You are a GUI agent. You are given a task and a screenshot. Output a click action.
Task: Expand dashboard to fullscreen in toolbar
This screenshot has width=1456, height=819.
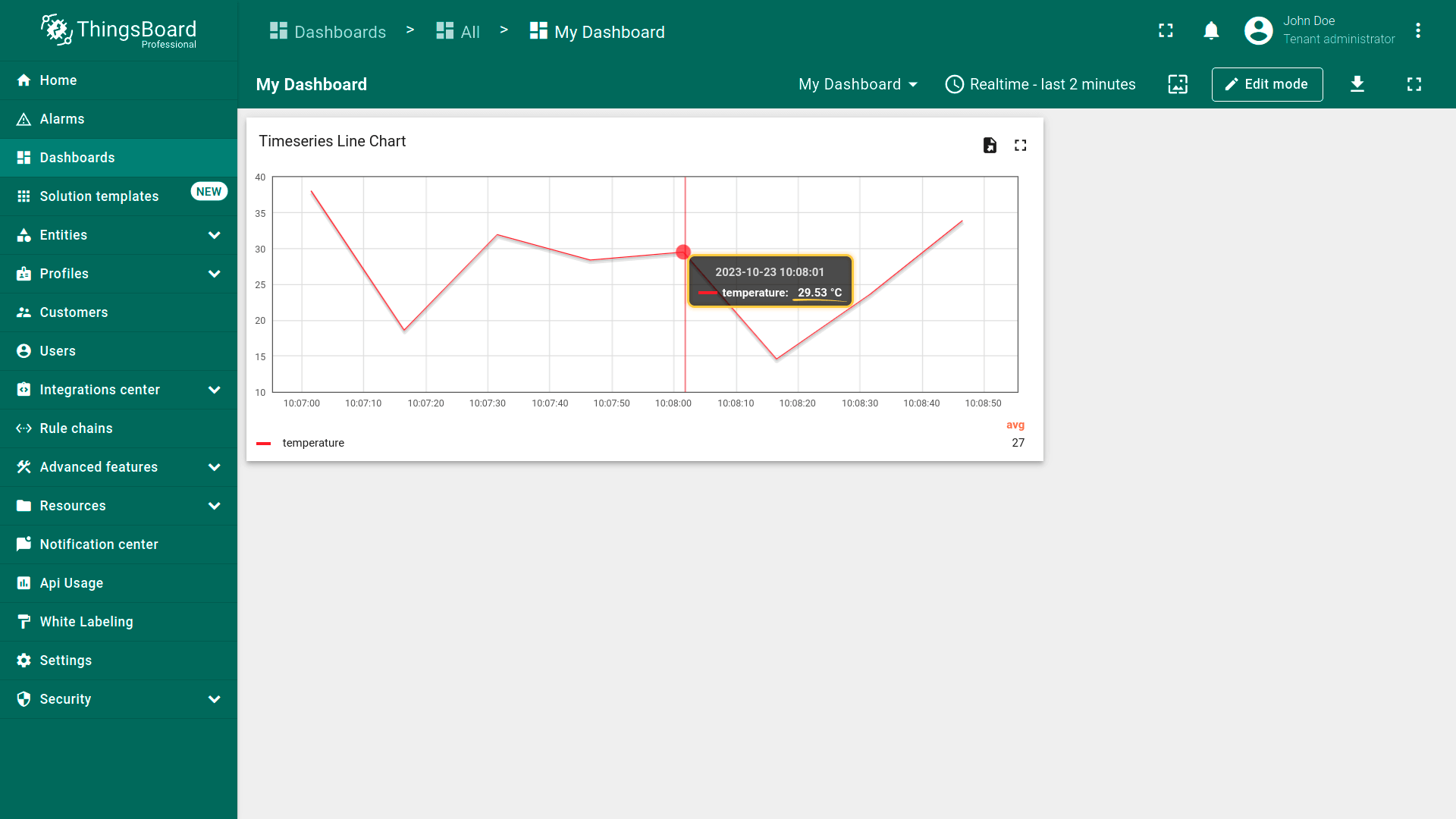pyautogui.click(x=1414, y=84)
